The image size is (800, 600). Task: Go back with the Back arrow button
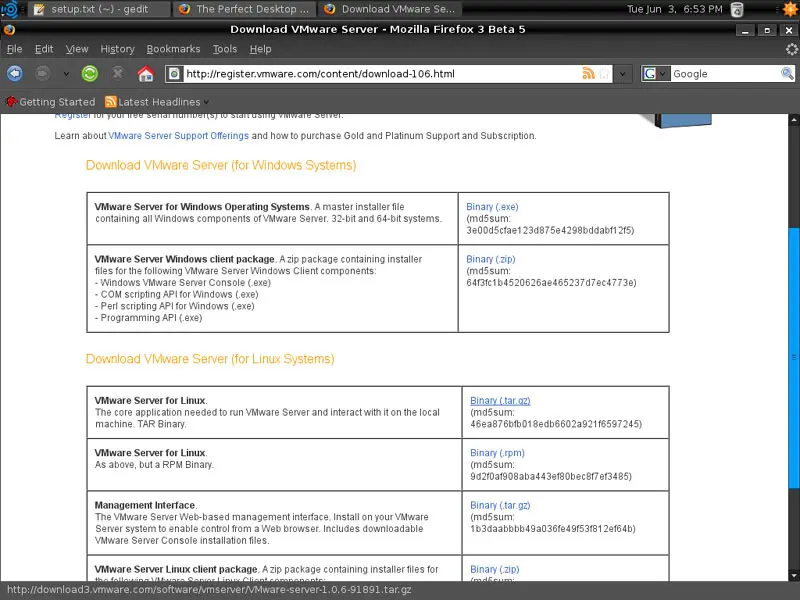coord(15,73)
